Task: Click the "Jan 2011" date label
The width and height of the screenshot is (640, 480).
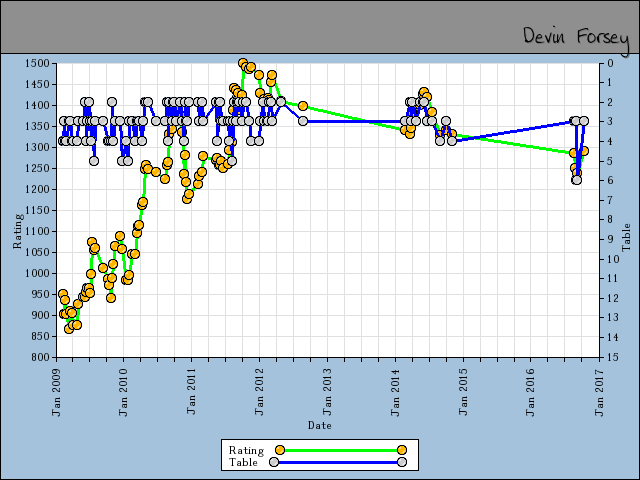Action: pyautogui.click(x=191, y=391)
